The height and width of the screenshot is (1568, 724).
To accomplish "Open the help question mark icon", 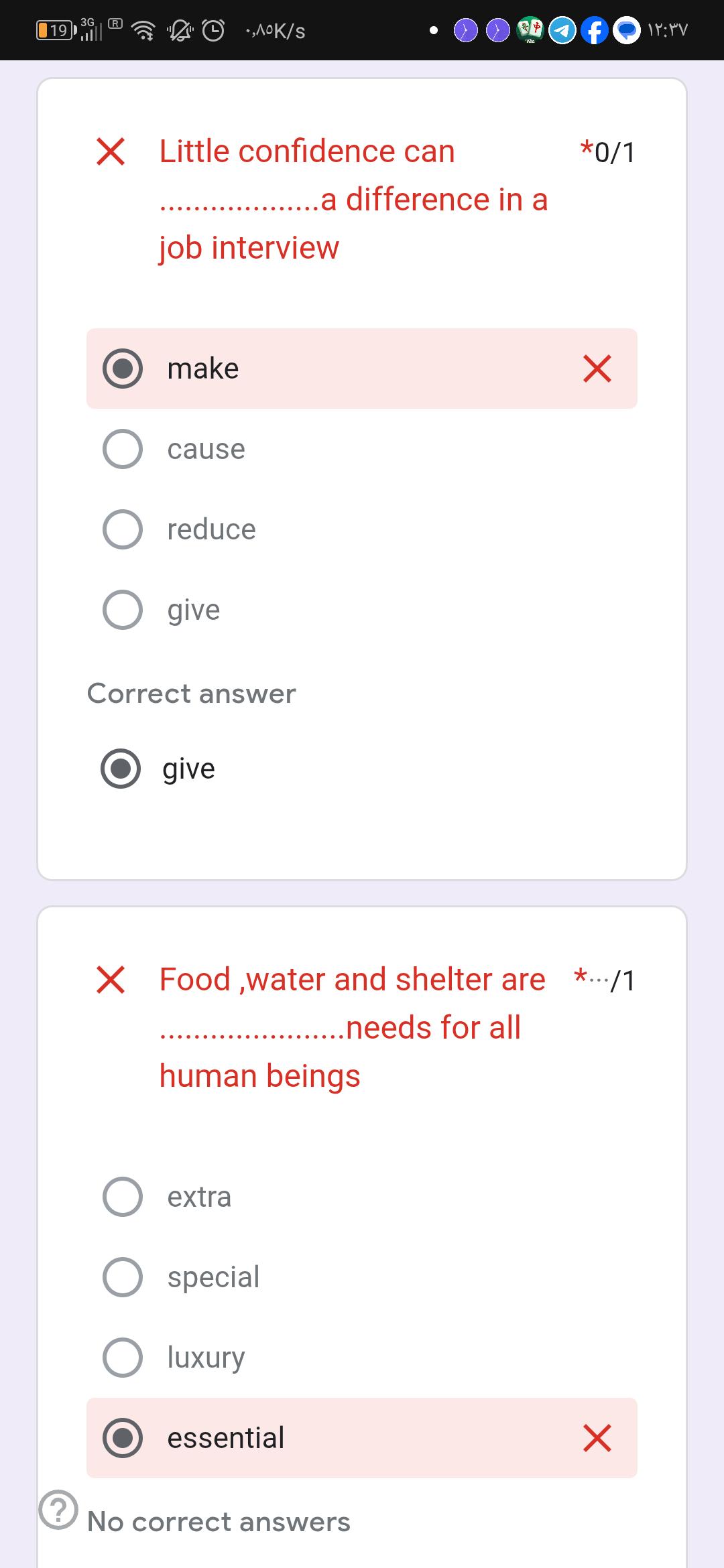I will pos(58,1510).
